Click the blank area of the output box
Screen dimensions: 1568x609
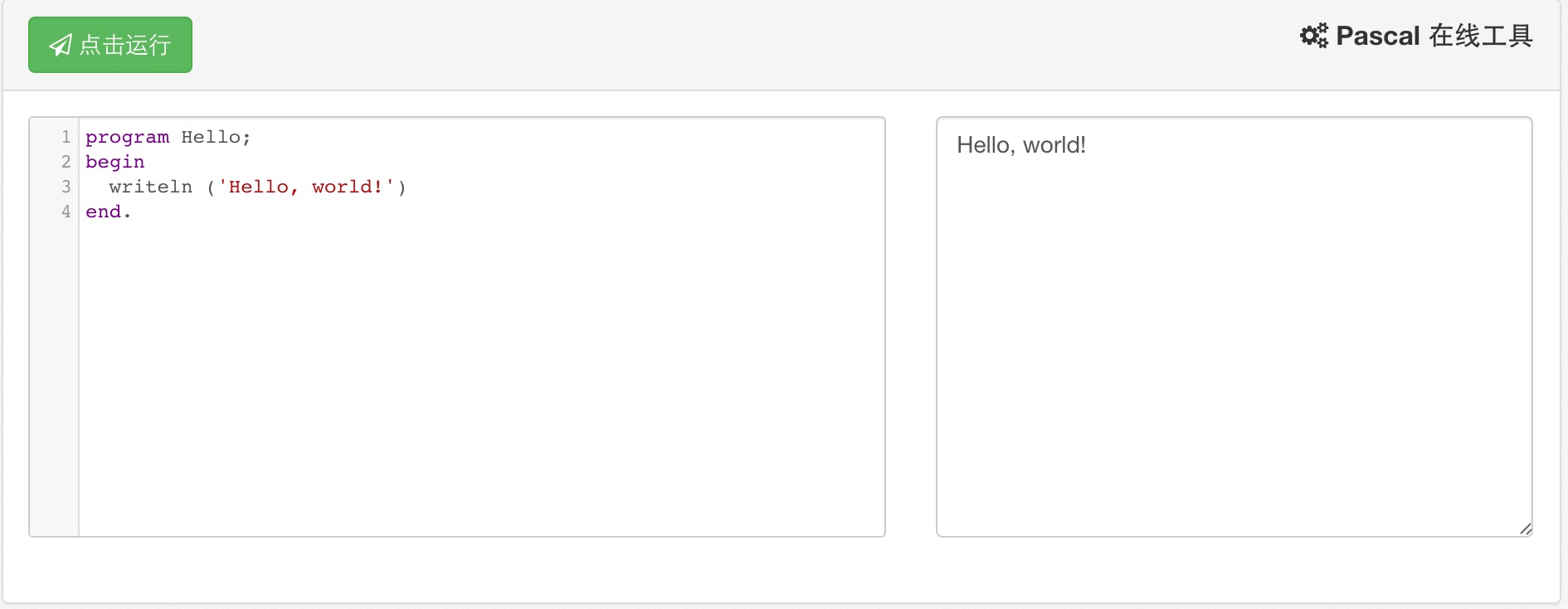[x=1234, y=348]
